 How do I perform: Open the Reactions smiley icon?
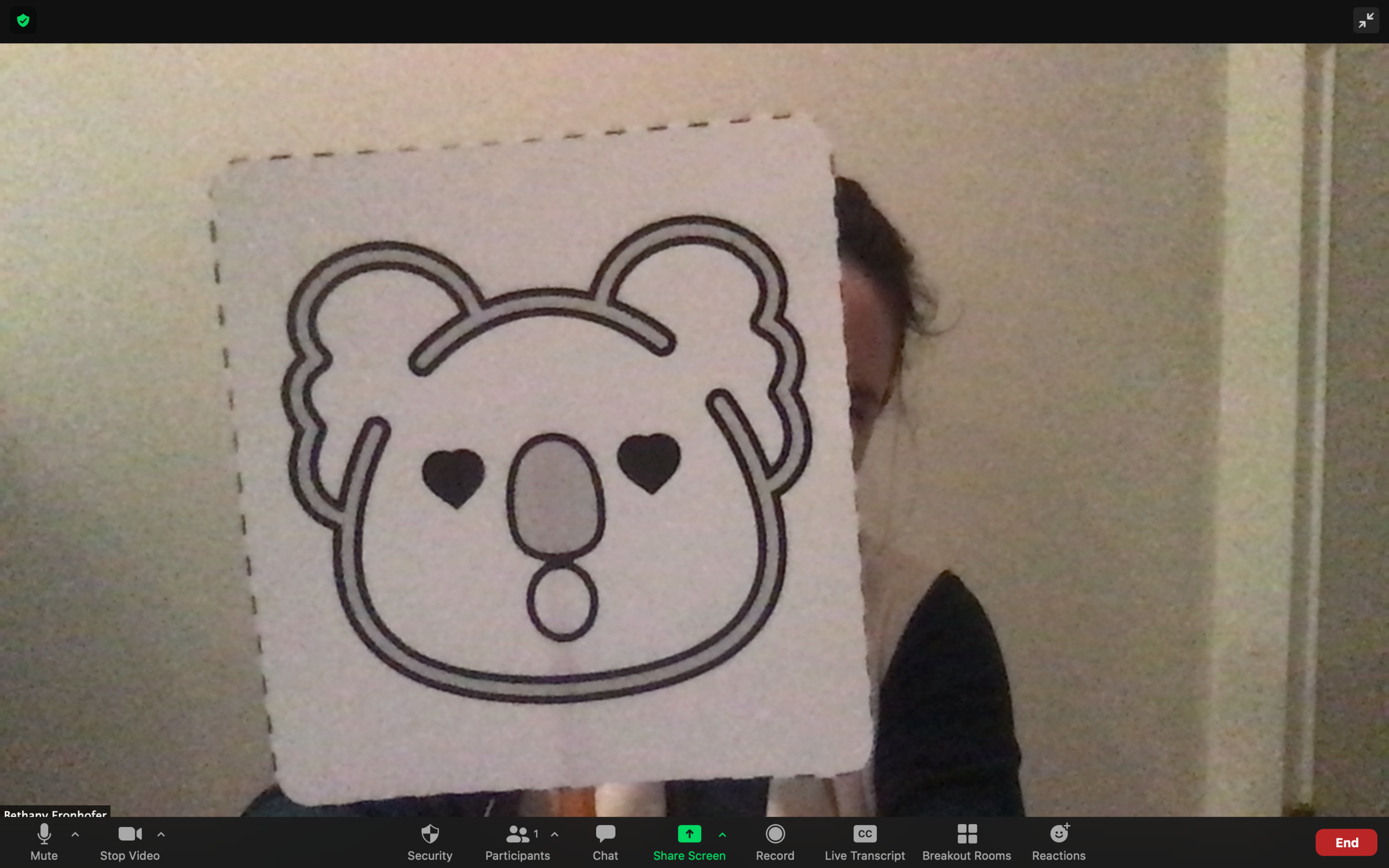pos(1058,834)
